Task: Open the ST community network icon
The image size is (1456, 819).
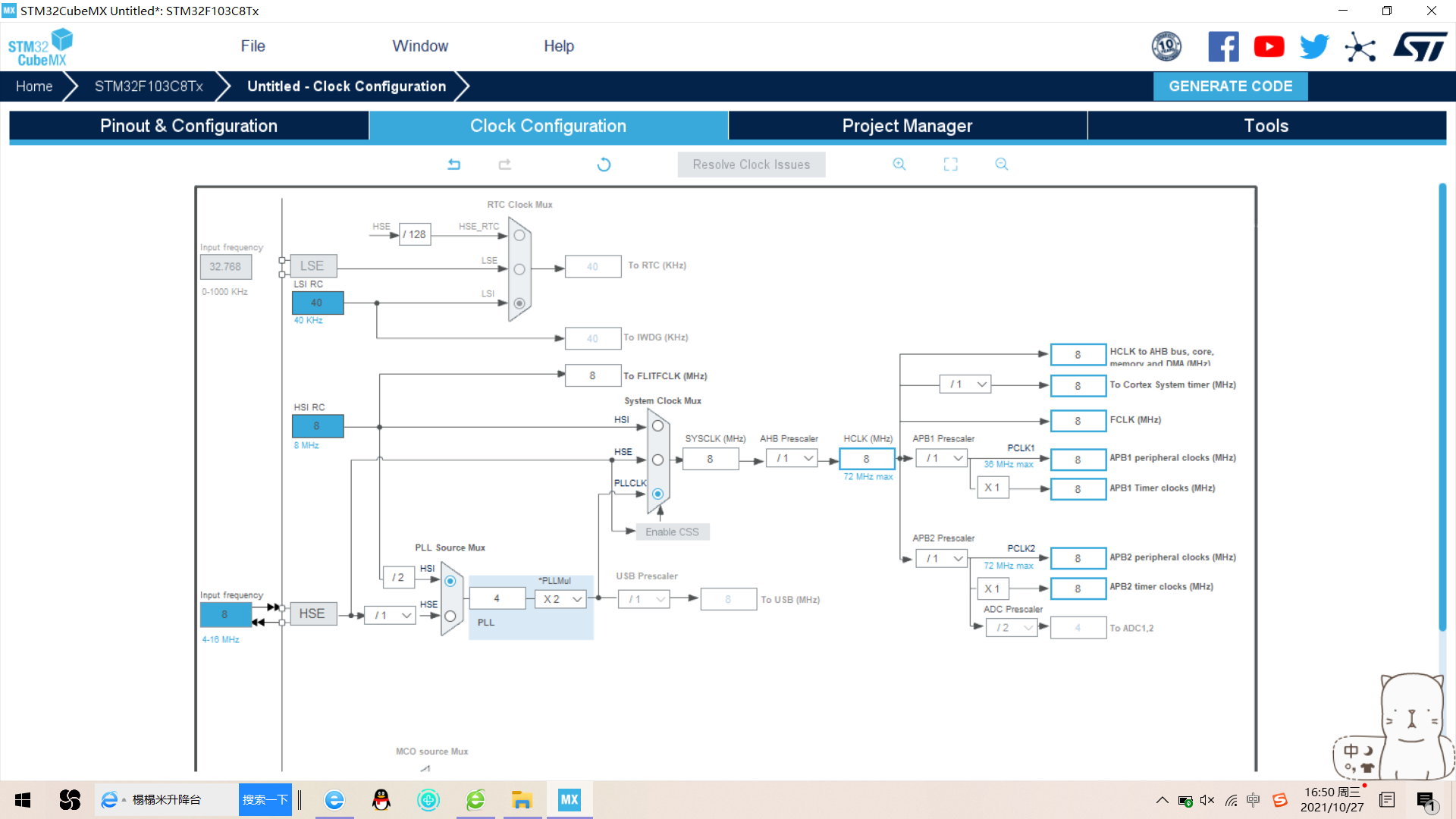Action: pyautogui.click(x=1360, y=47)
